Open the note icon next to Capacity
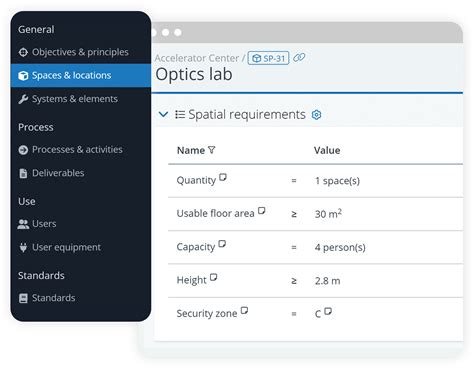 click(222, 244)
